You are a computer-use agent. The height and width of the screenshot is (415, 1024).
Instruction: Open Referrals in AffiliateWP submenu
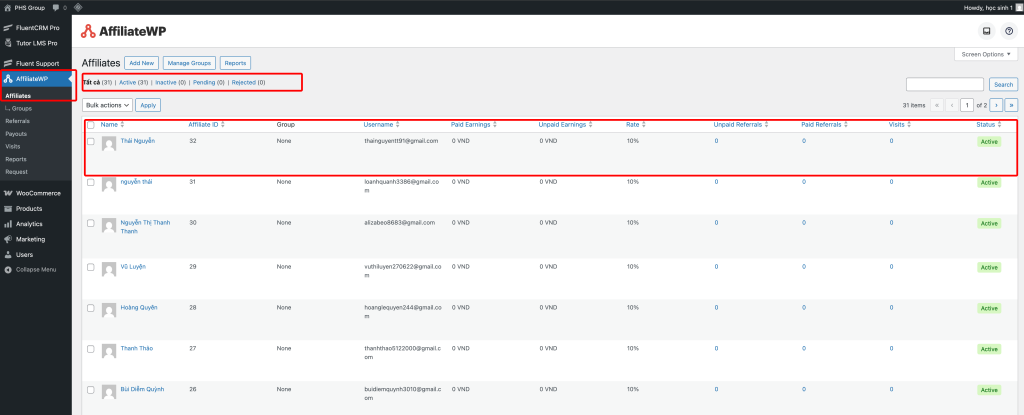pos(17,120)
